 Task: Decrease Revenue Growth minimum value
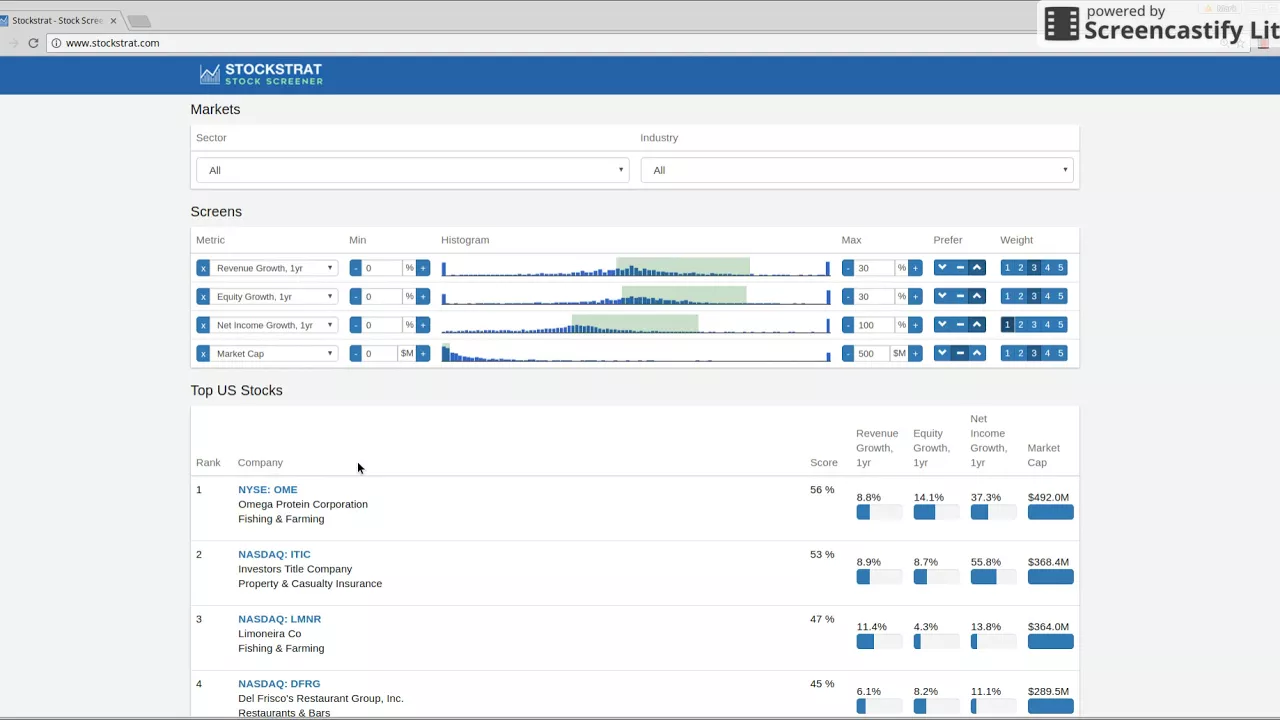355,268
